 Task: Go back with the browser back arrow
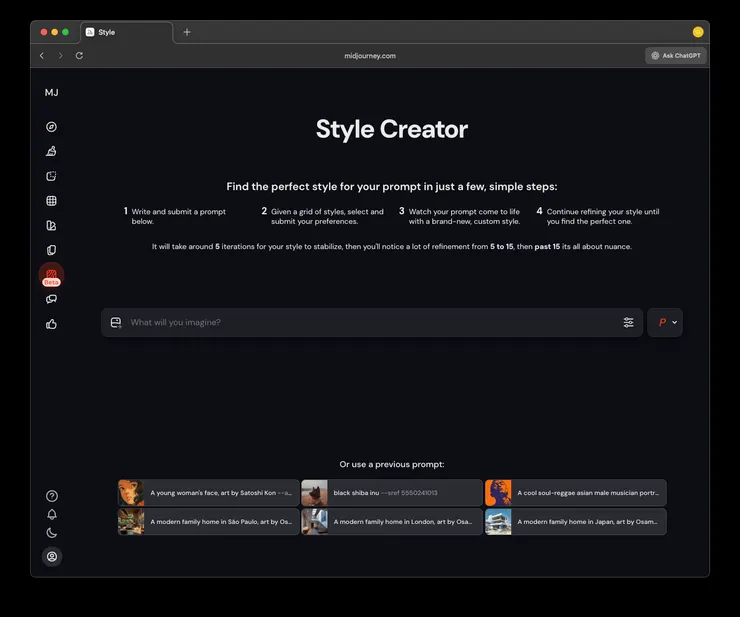tap(42, 56)
